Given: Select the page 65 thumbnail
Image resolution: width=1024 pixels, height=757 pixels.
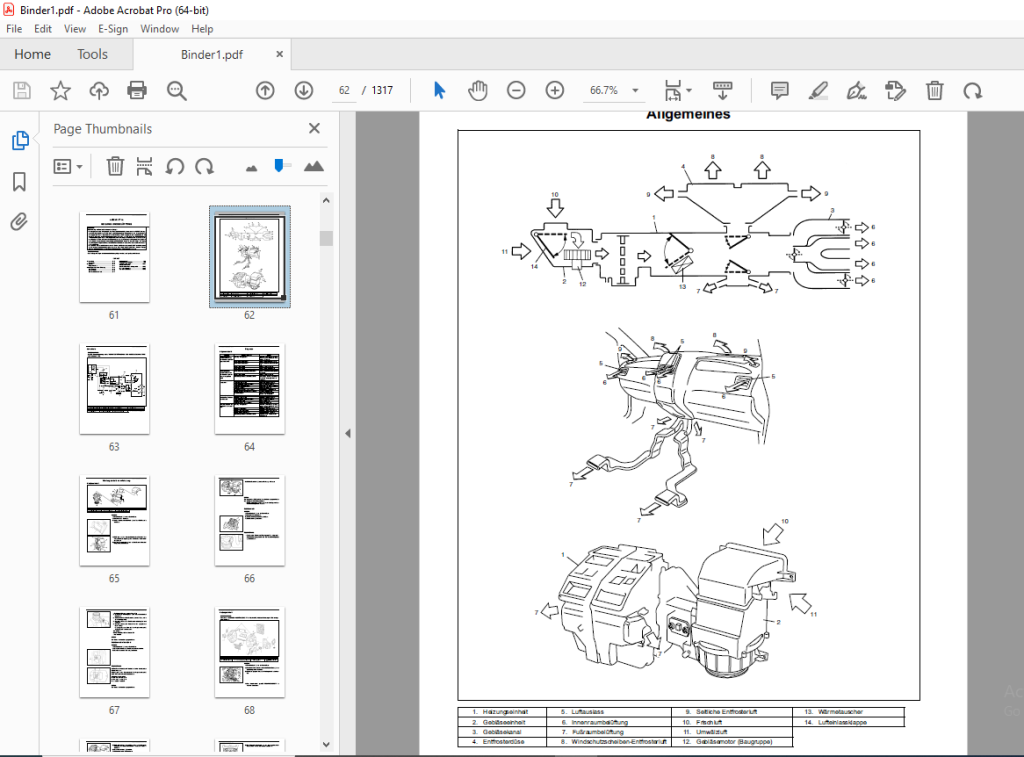Looking at the screenshot, I should 114,521.
